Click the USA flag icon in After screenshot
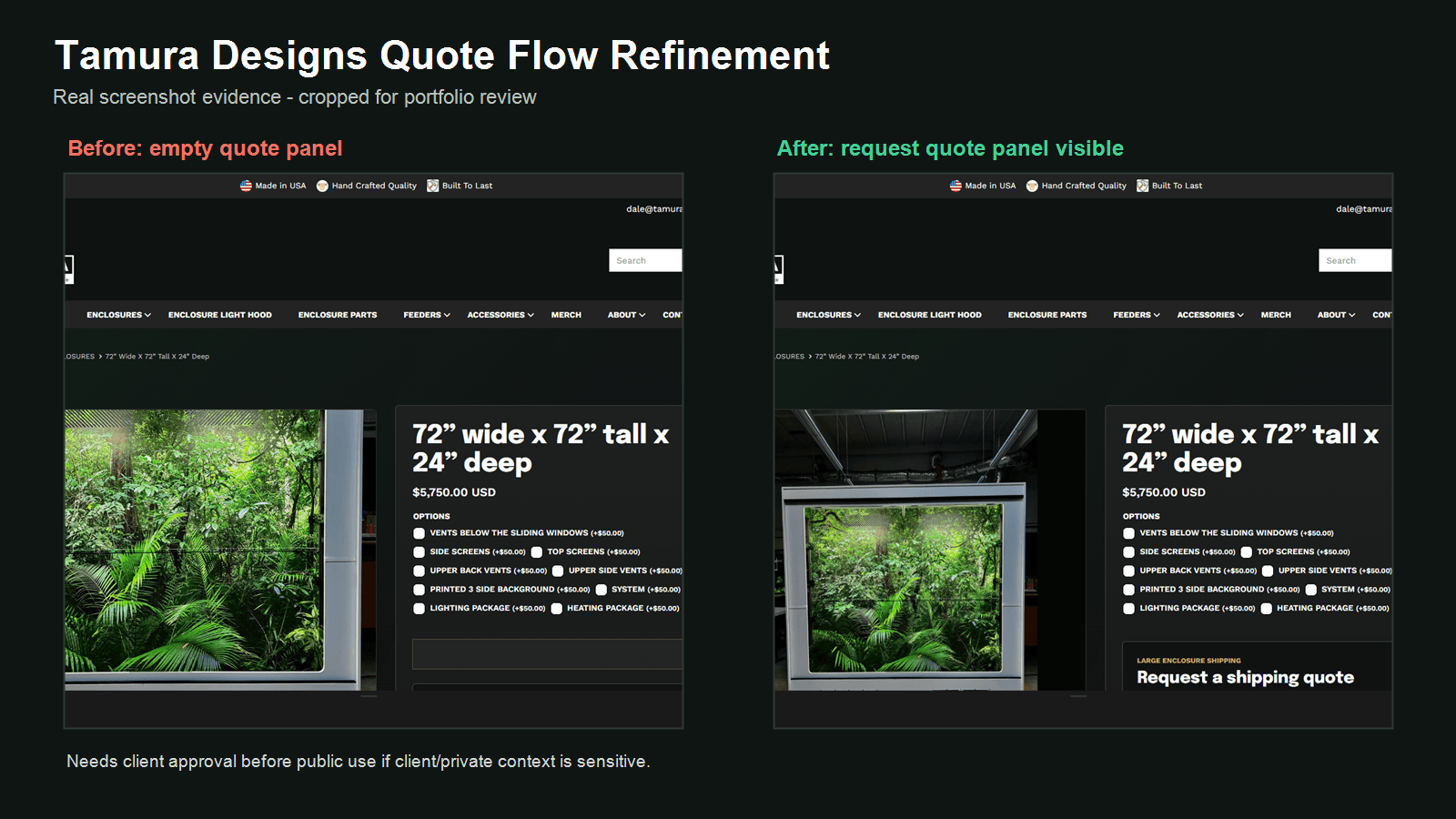Viewport: 1456px width, 819px height. (955, 186)
